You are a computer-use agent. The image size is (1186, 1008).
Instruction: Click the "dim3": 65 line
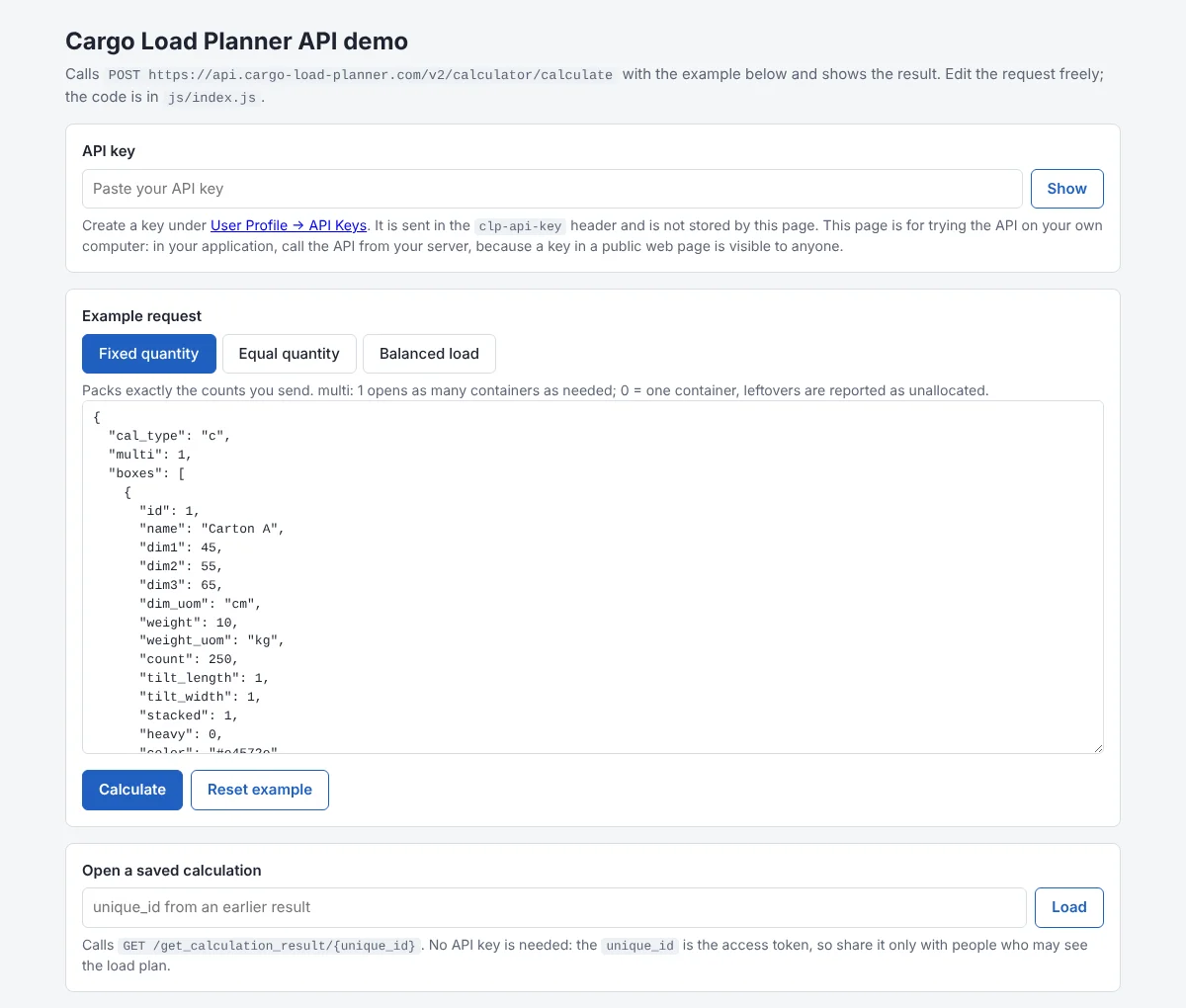click(181, 585)
